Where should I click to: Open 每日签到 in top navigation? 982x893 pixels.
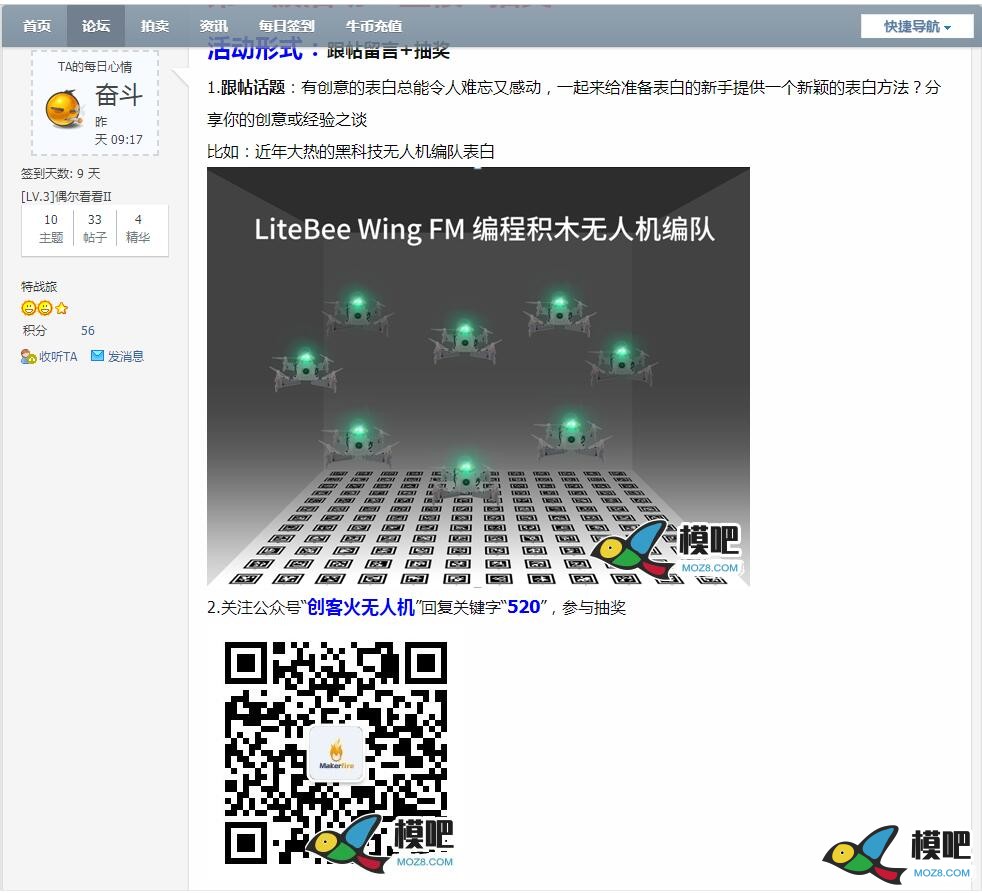[286, 26]
